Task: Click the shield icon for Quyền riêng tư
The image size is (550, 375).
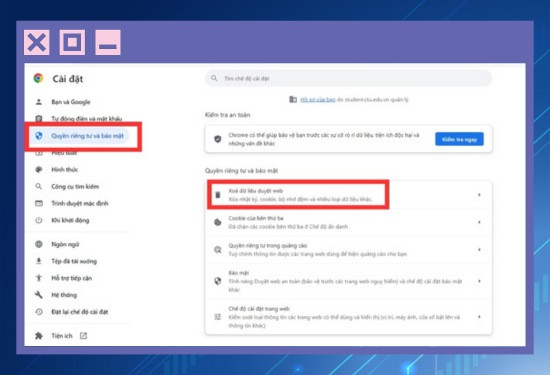Action: 39,135
